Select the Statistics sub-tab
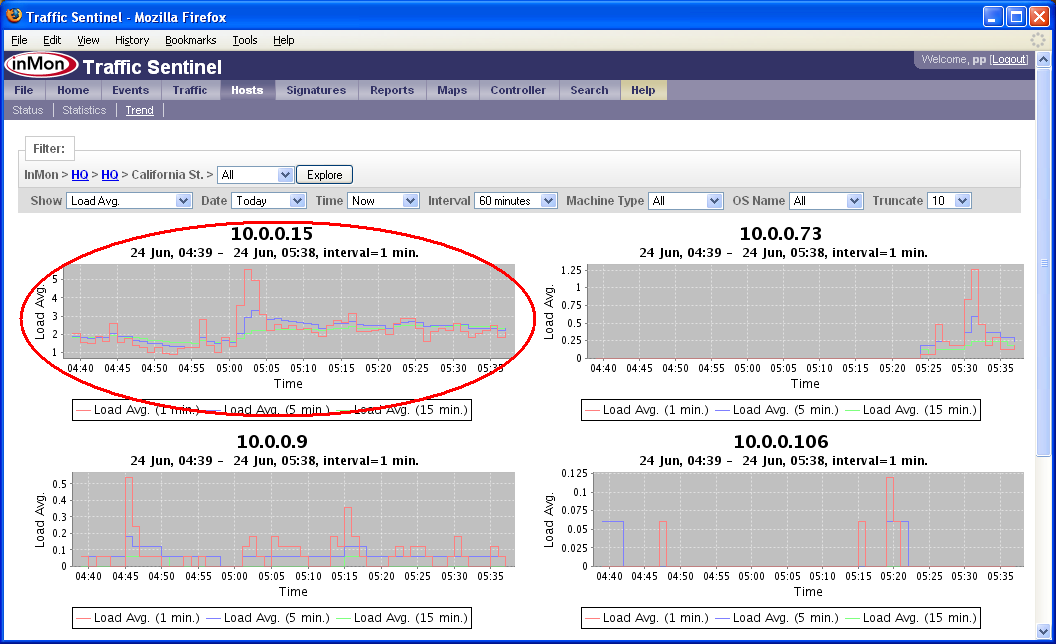 (x=84, y=110)
